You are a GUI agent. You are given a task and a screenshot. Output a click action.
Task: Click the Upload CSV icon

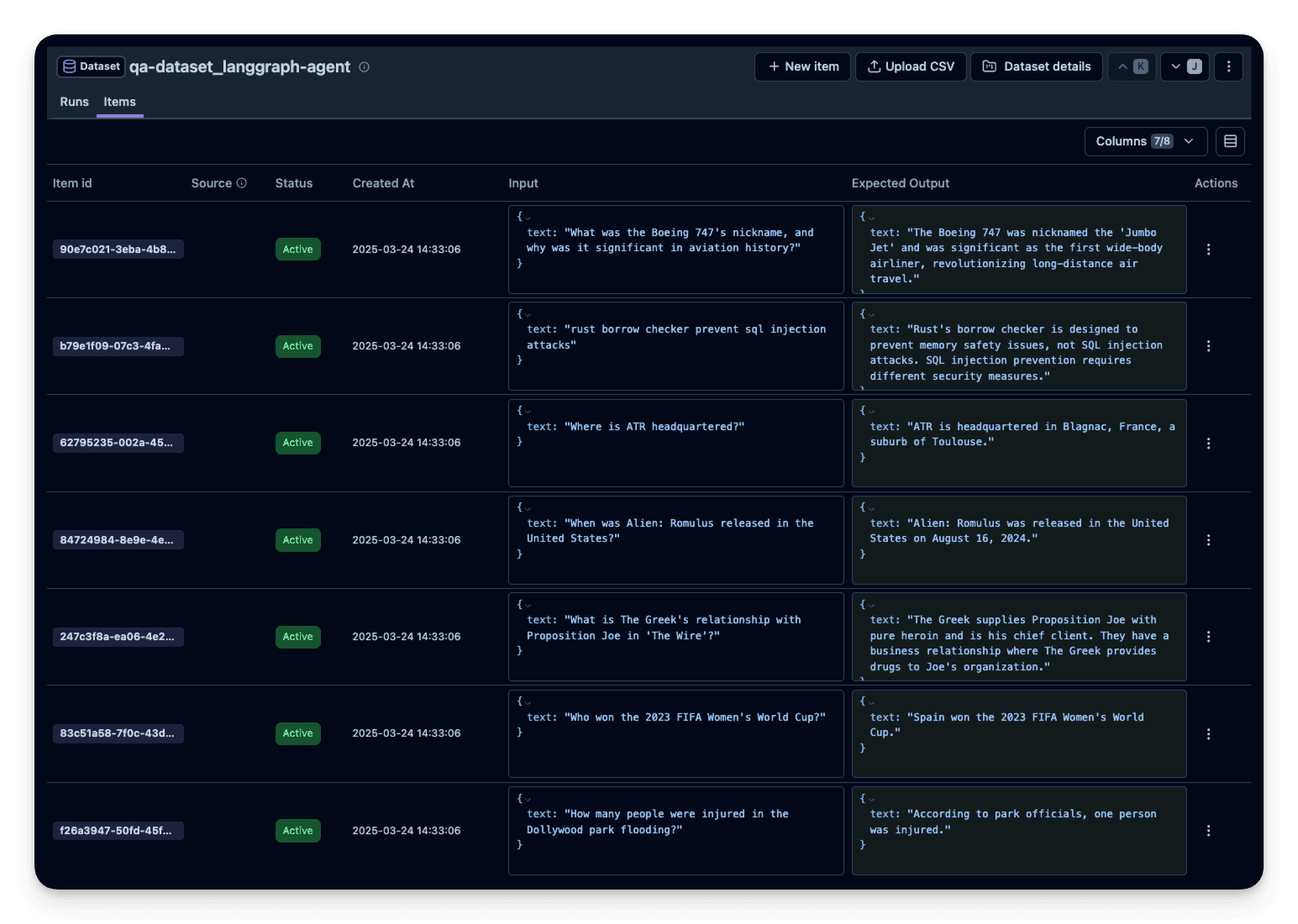click(x=875, y=66)
